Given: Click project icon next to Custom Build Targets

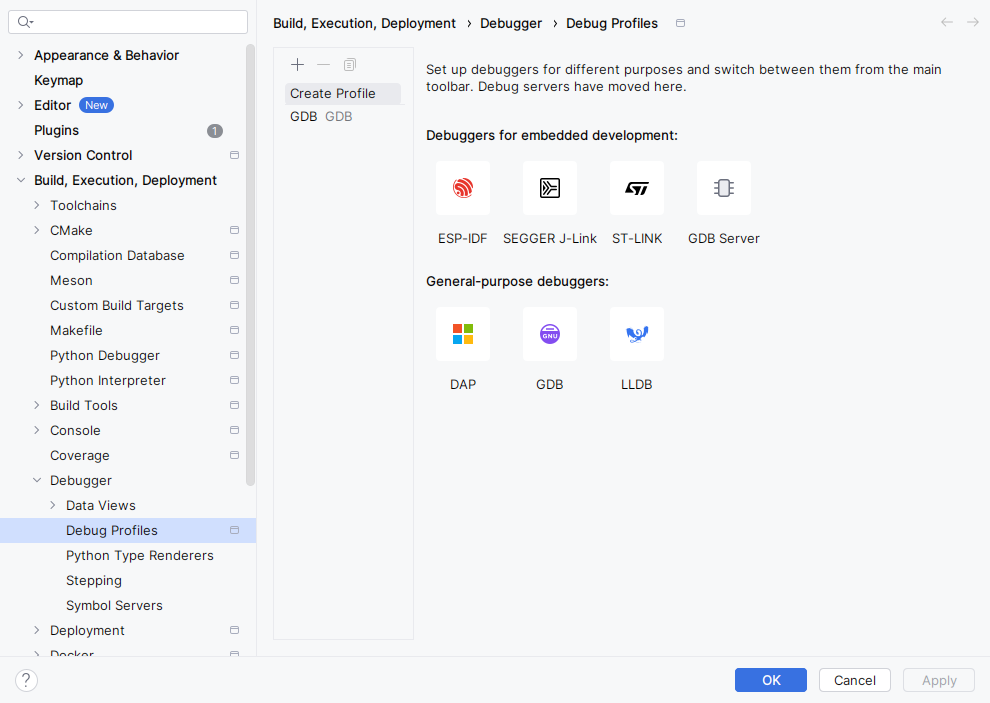Looking at the screenshot, I should (234, 306).
